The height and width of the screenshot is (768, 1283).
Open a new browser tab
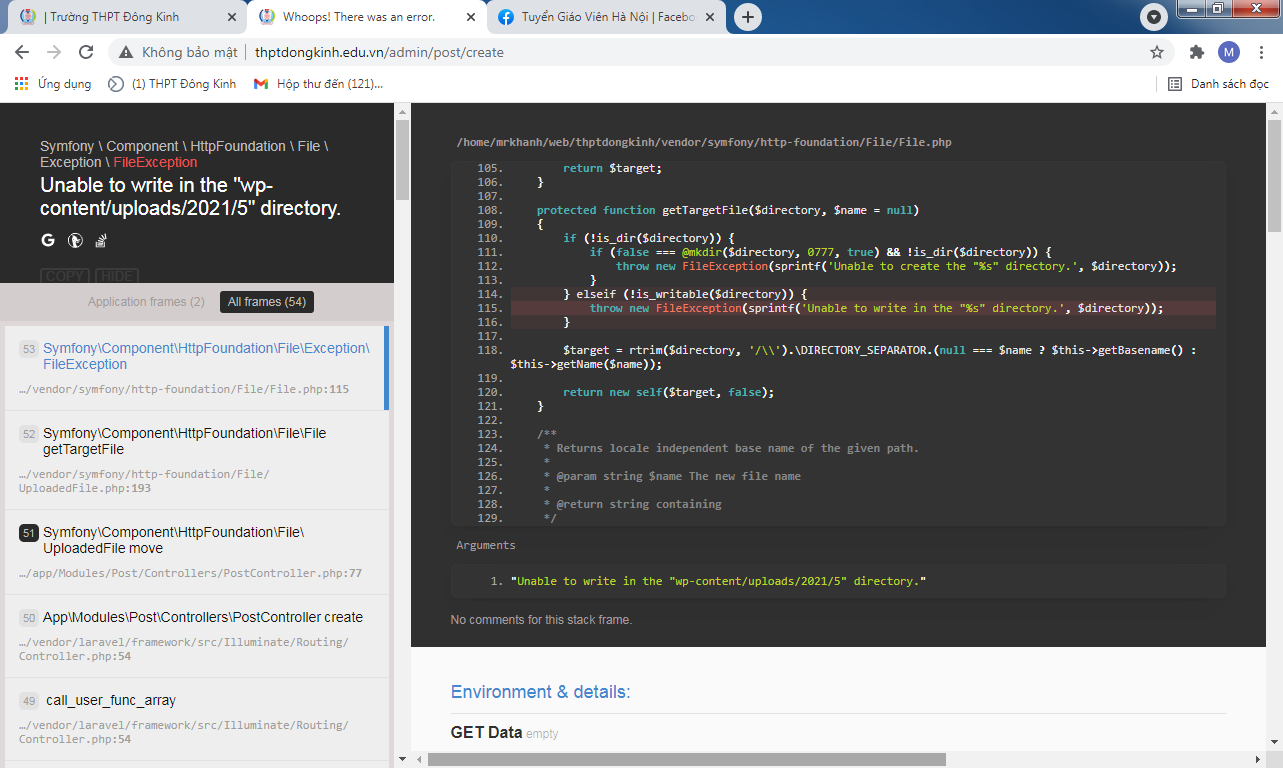[x=747, y=17]
